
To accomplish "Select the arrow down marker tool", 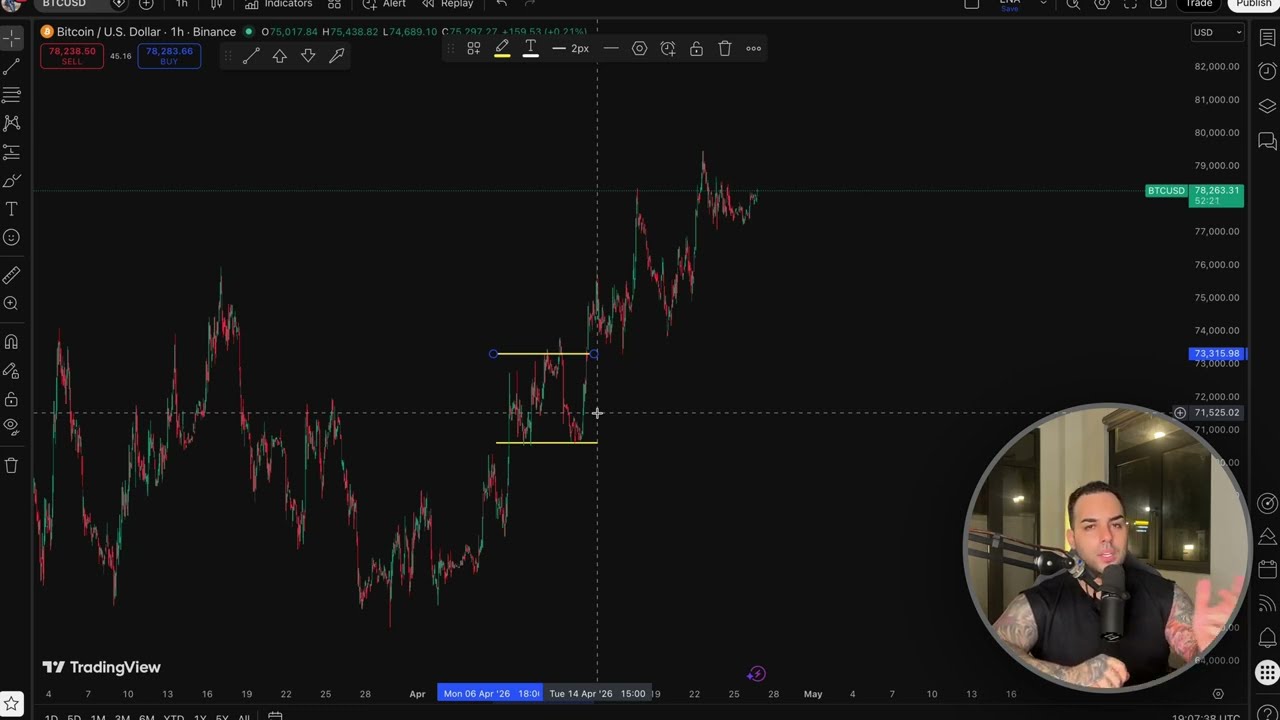I will pyautogui.click(x=308, y=57).
